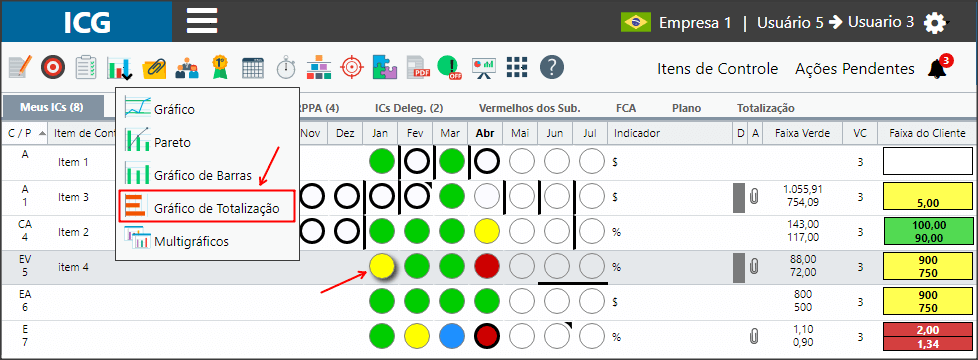Open the FCA tab
This screenshot has width=978, height=360.
626,108
